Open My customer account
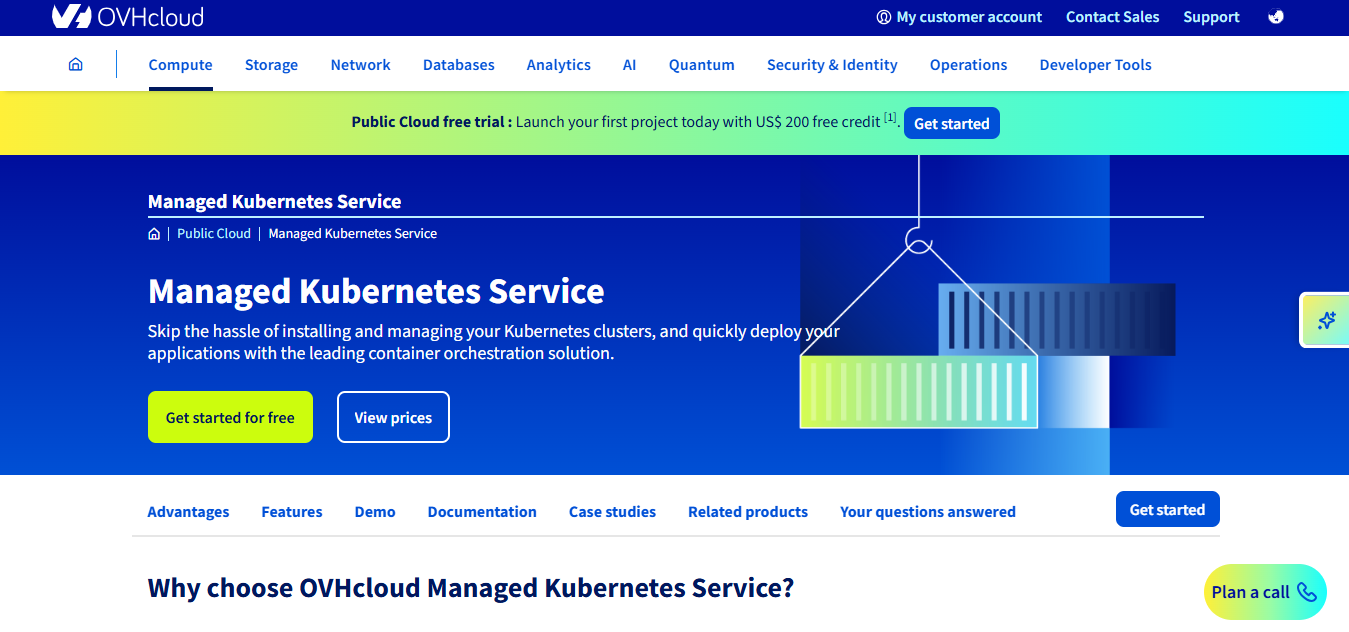1349x632 pixels. pos(959,17)
